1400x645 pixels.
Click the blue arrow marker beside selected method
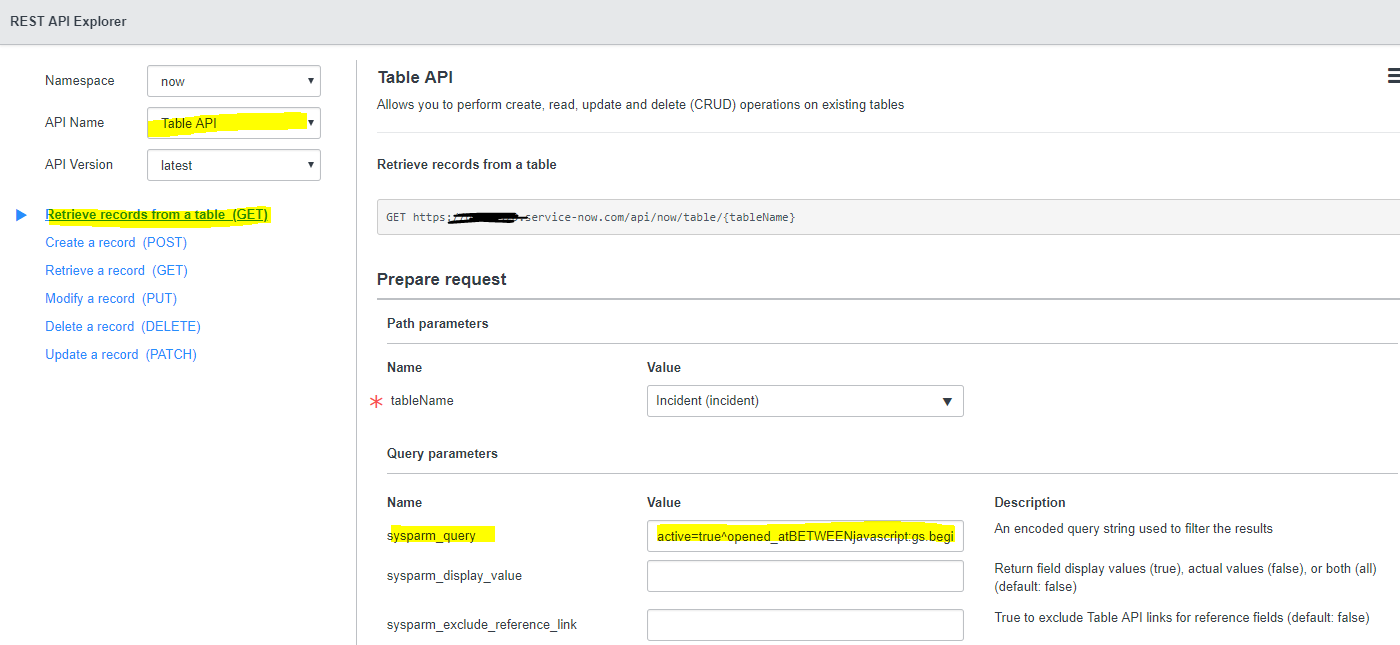tap(22, 215)
